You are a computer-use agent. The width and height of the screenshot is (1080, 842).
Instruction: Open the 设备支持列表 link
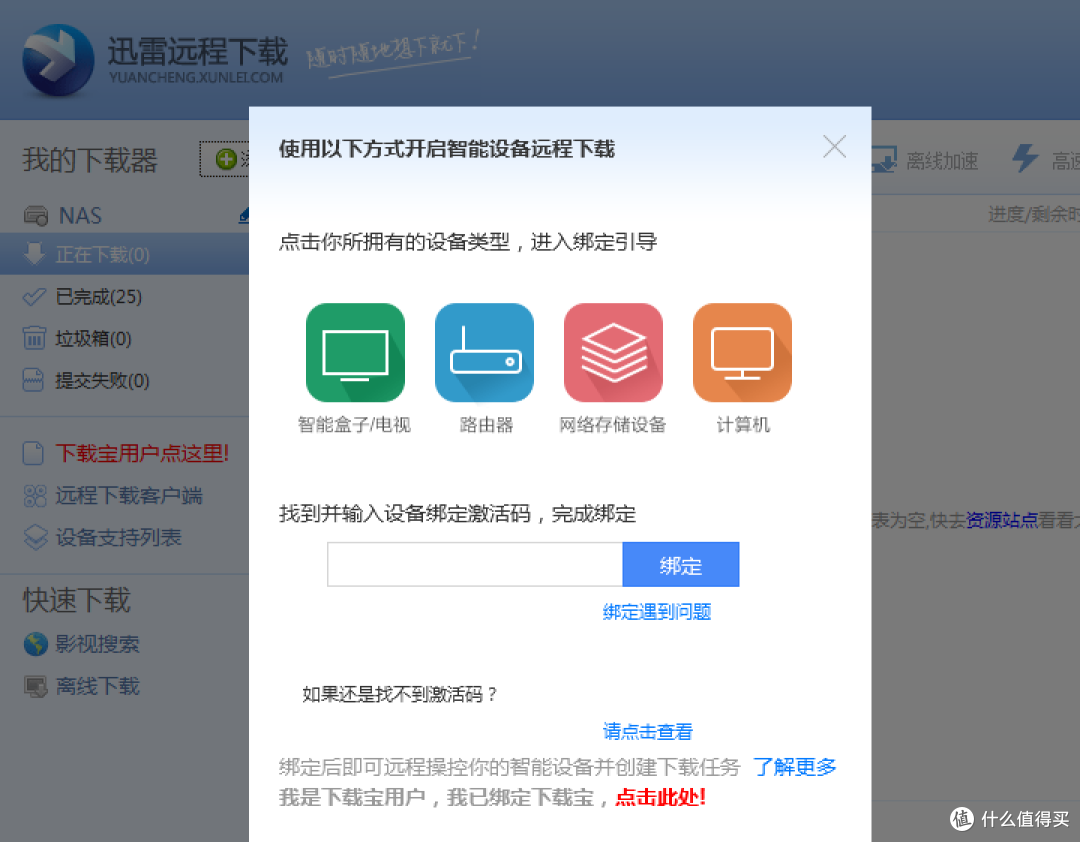118,537
